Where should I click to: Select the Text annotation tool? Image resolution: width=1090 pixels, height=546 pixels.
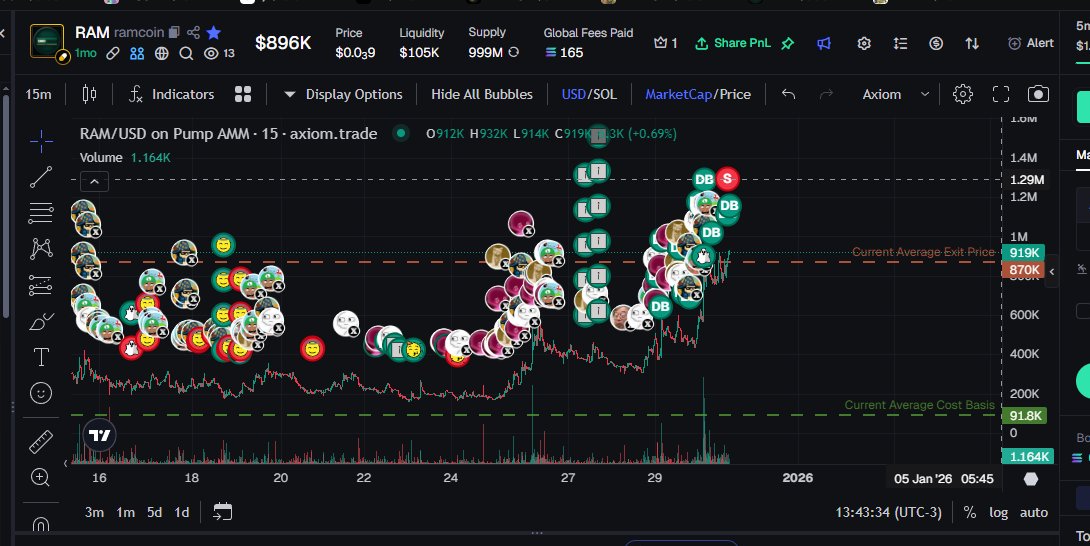(x=41, y=357)
